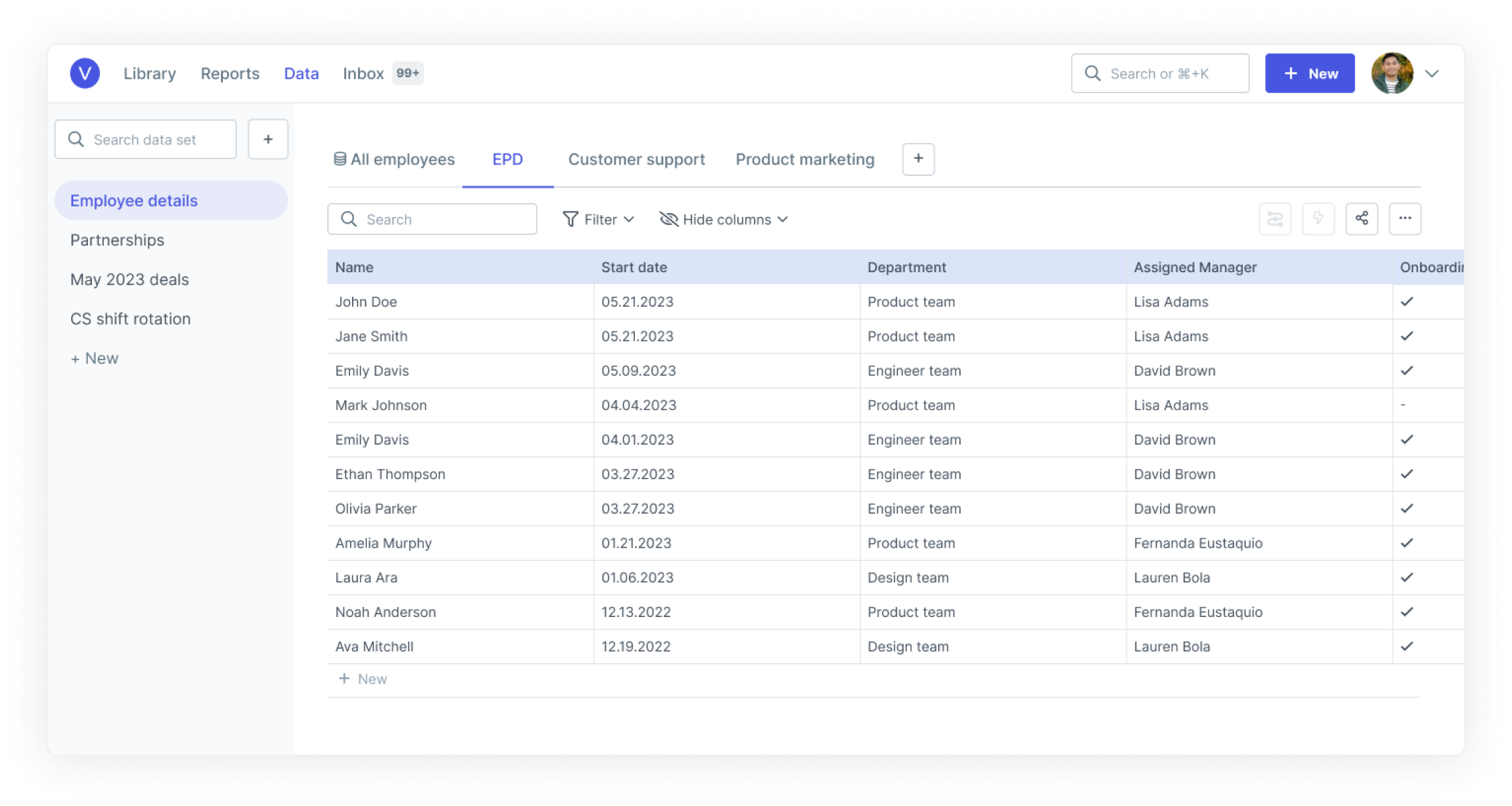Add a new data set with plus button
Screen dimensions: 1512x806
point(268,139)
